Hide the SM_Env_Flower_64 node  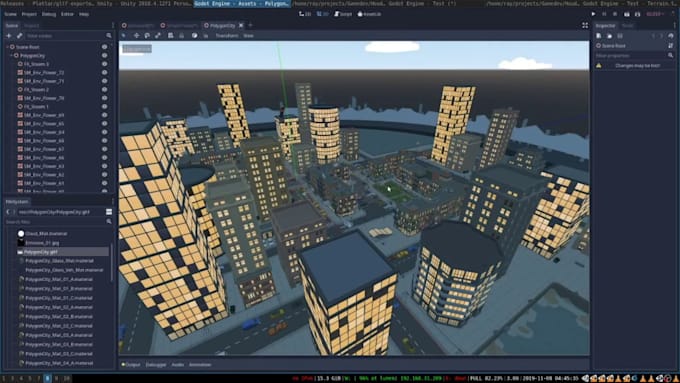pyautogui.click(x=104, y=132)
